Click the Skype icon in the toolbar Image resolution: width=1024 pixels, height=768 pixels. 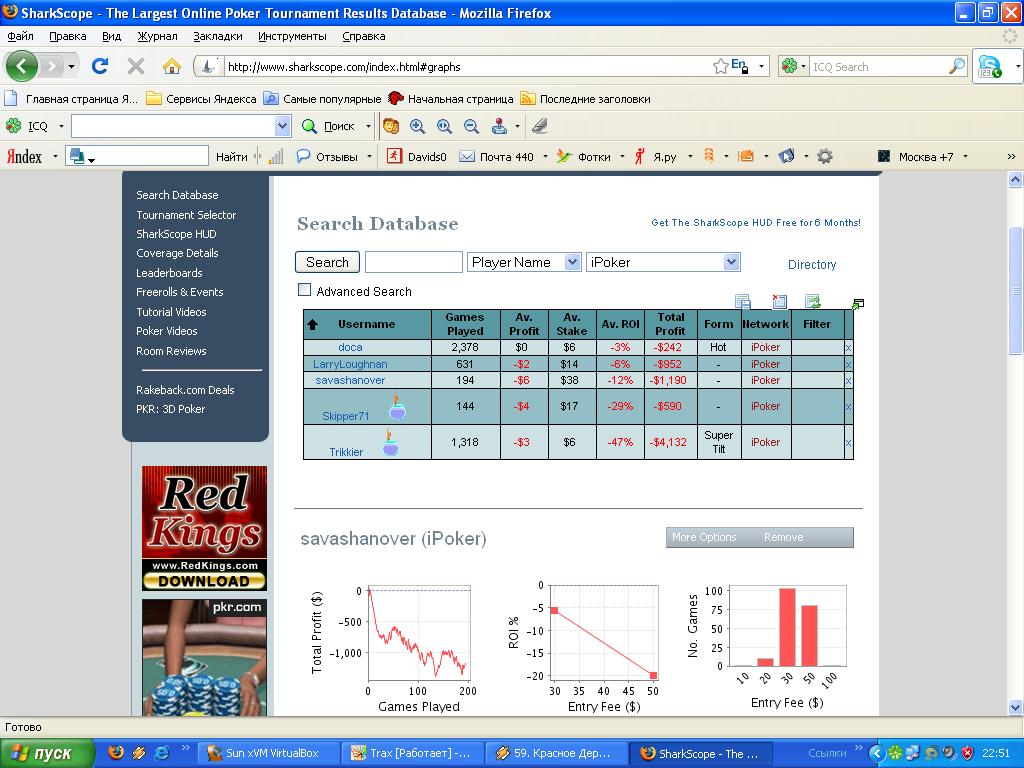coord(991,67)
